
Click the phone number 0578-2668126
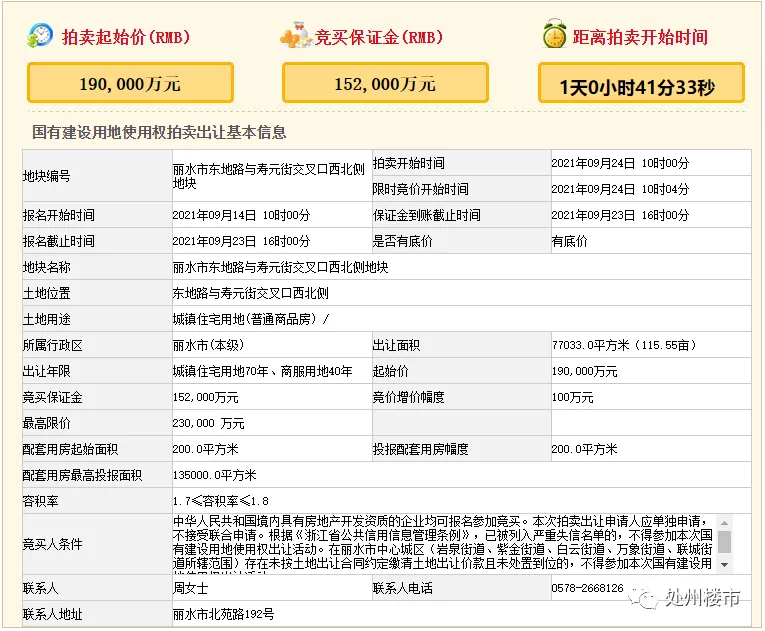[587, 589]
